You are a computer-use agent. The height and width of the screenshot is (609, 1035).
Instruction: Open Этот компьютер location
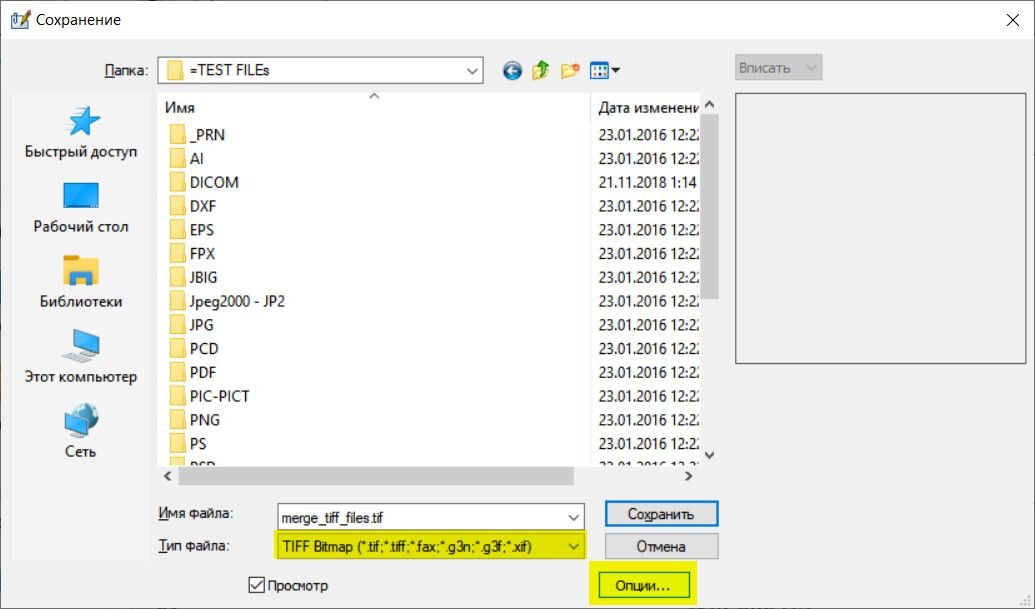click(x=81, y=357)
